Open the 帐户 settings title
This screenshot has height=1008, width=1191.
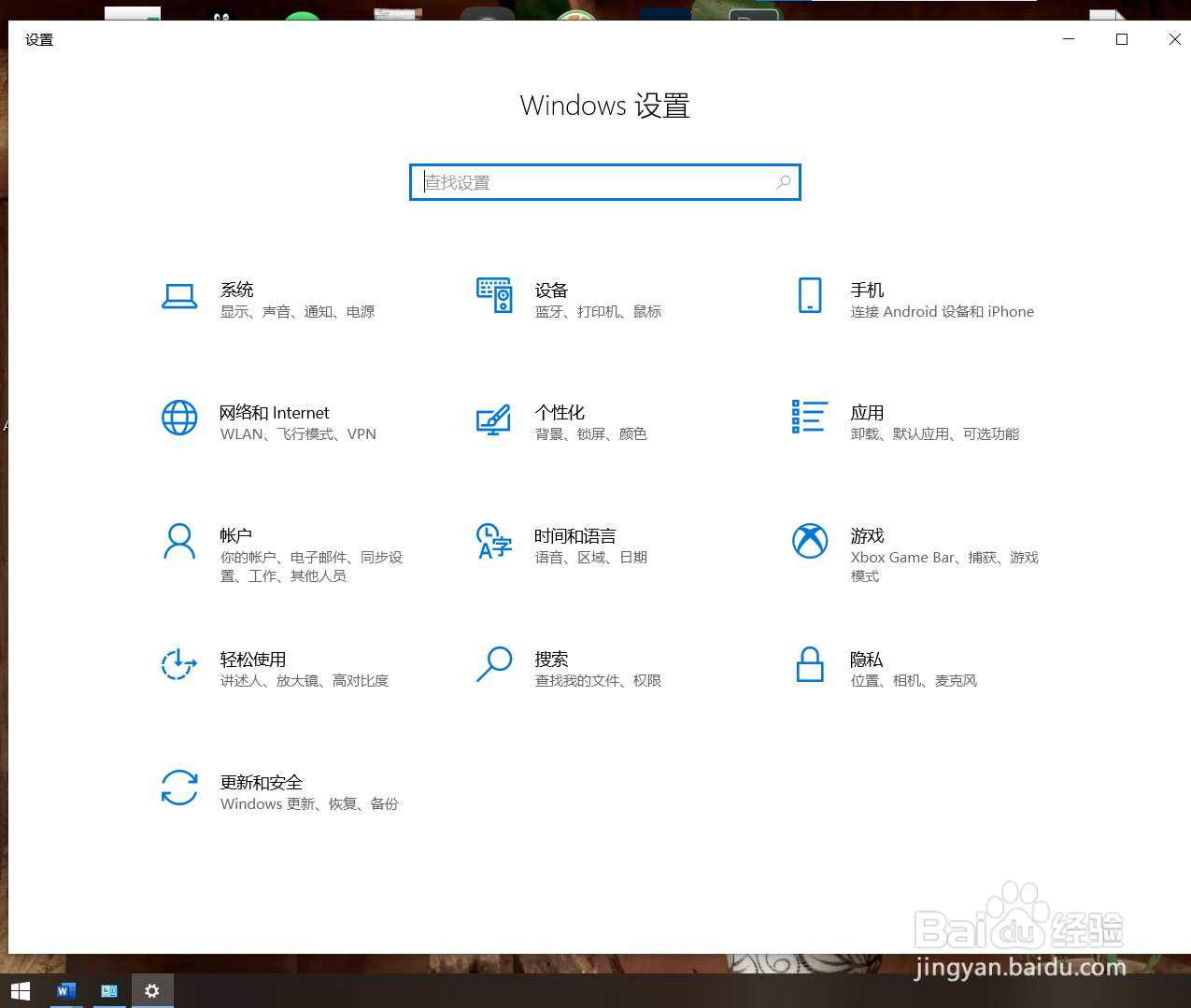coord(236,536)
